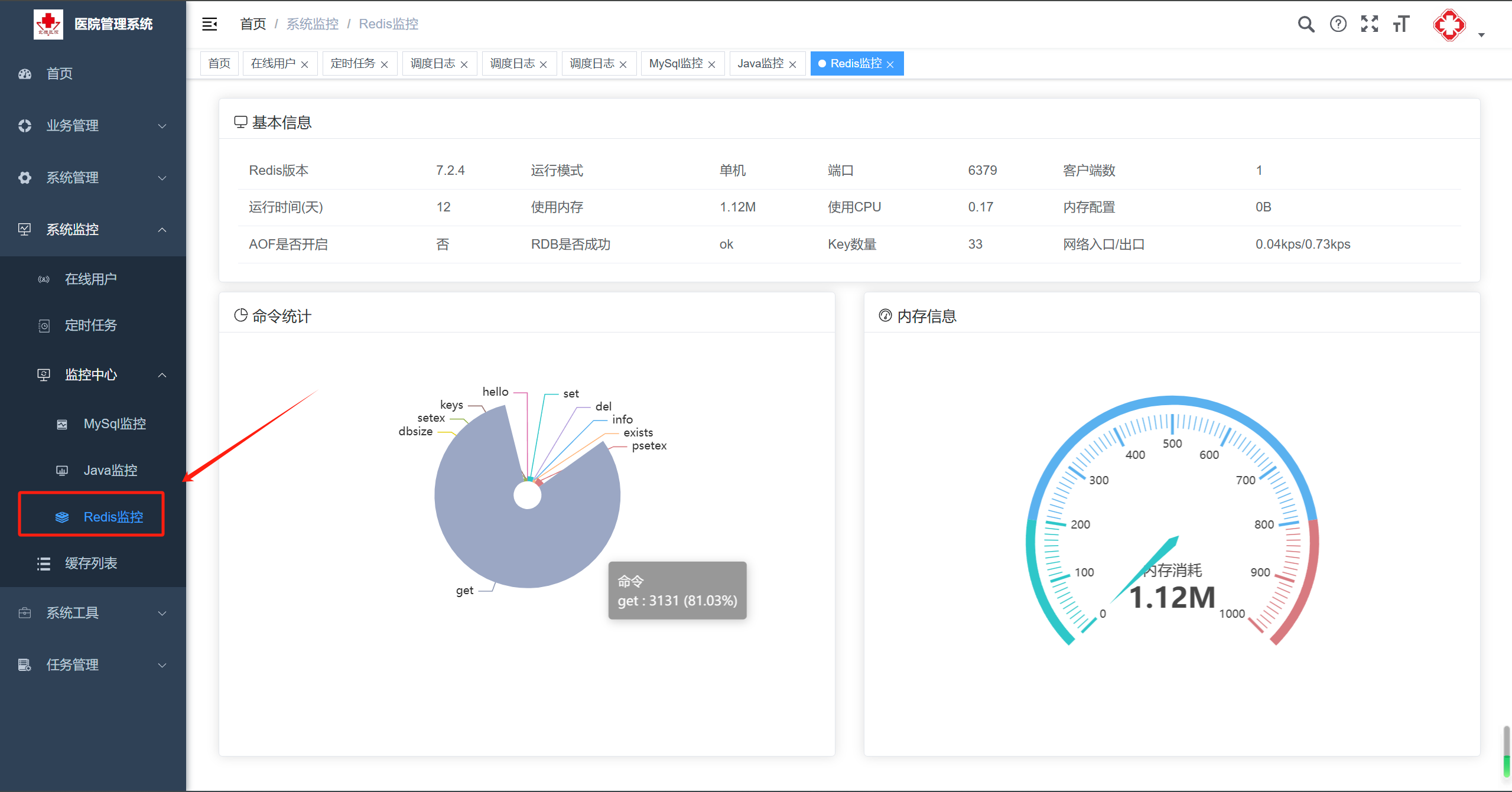Open the font size setting icon
1512x792 pixels.
pyautogui.click(x=1401, y=24)
